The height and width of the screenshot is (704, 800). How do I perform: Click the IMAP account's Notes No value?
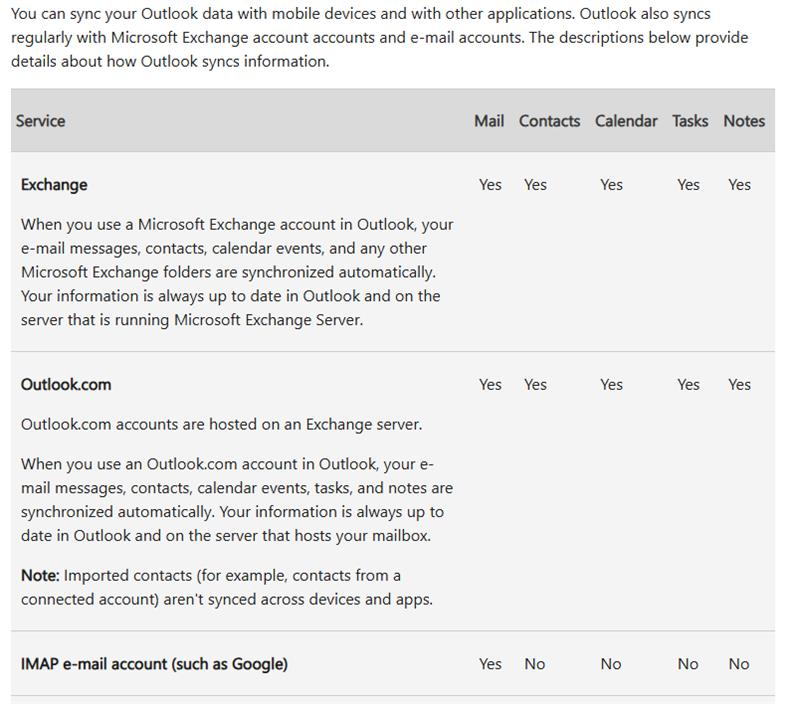739,664
